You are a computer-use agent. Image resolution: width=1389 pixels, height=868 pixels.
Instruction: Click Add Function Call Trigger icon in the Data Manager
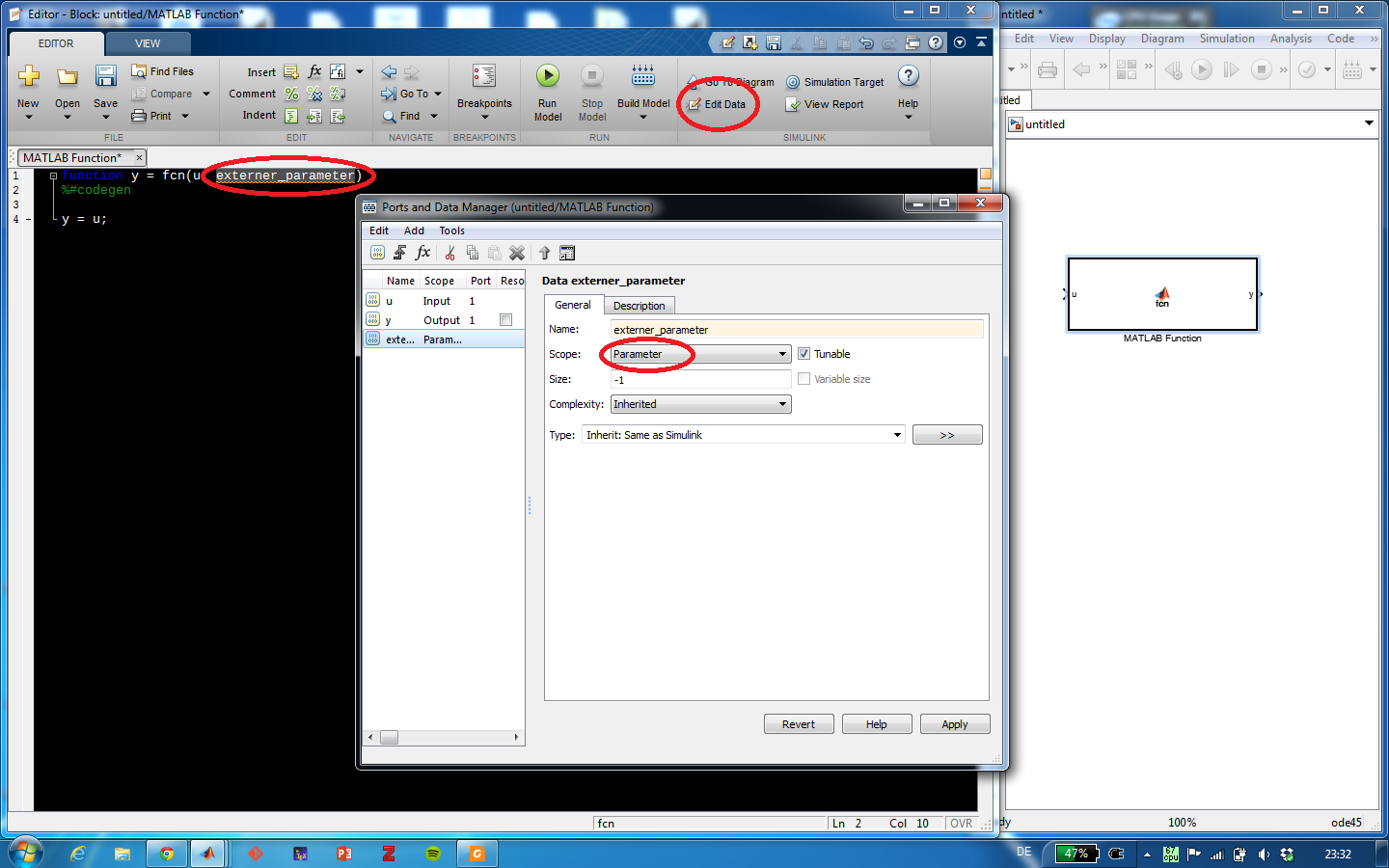point(400,253)
